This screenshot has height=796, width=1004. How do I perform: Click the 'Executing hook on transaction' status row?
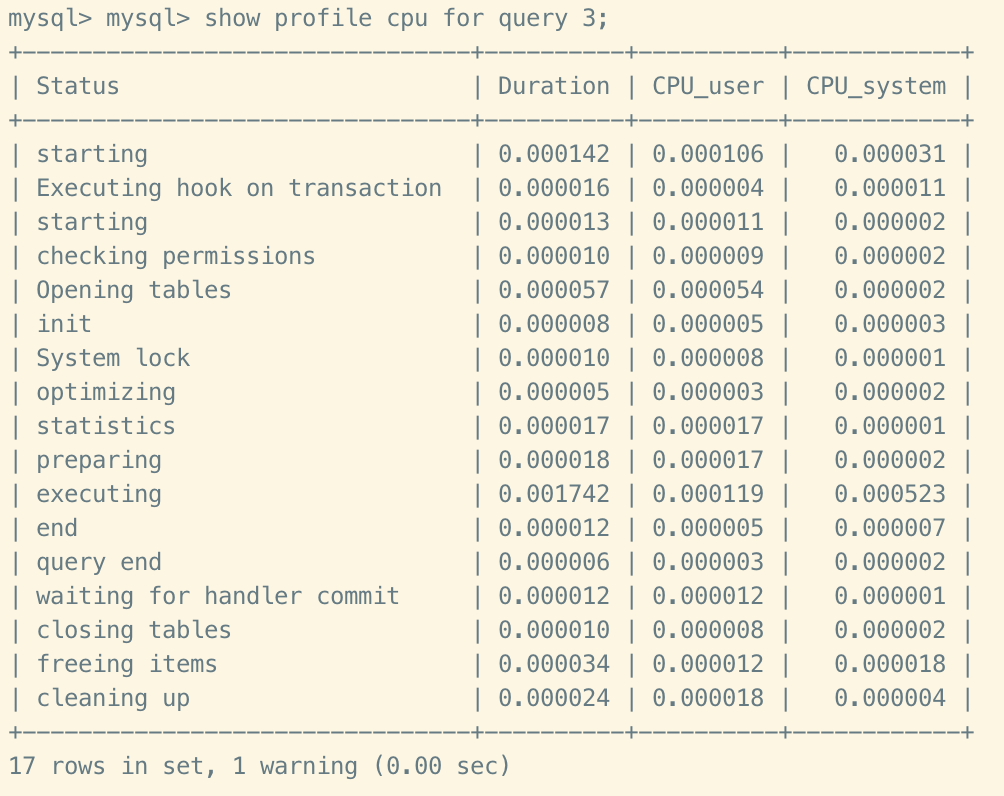[239, 188]
